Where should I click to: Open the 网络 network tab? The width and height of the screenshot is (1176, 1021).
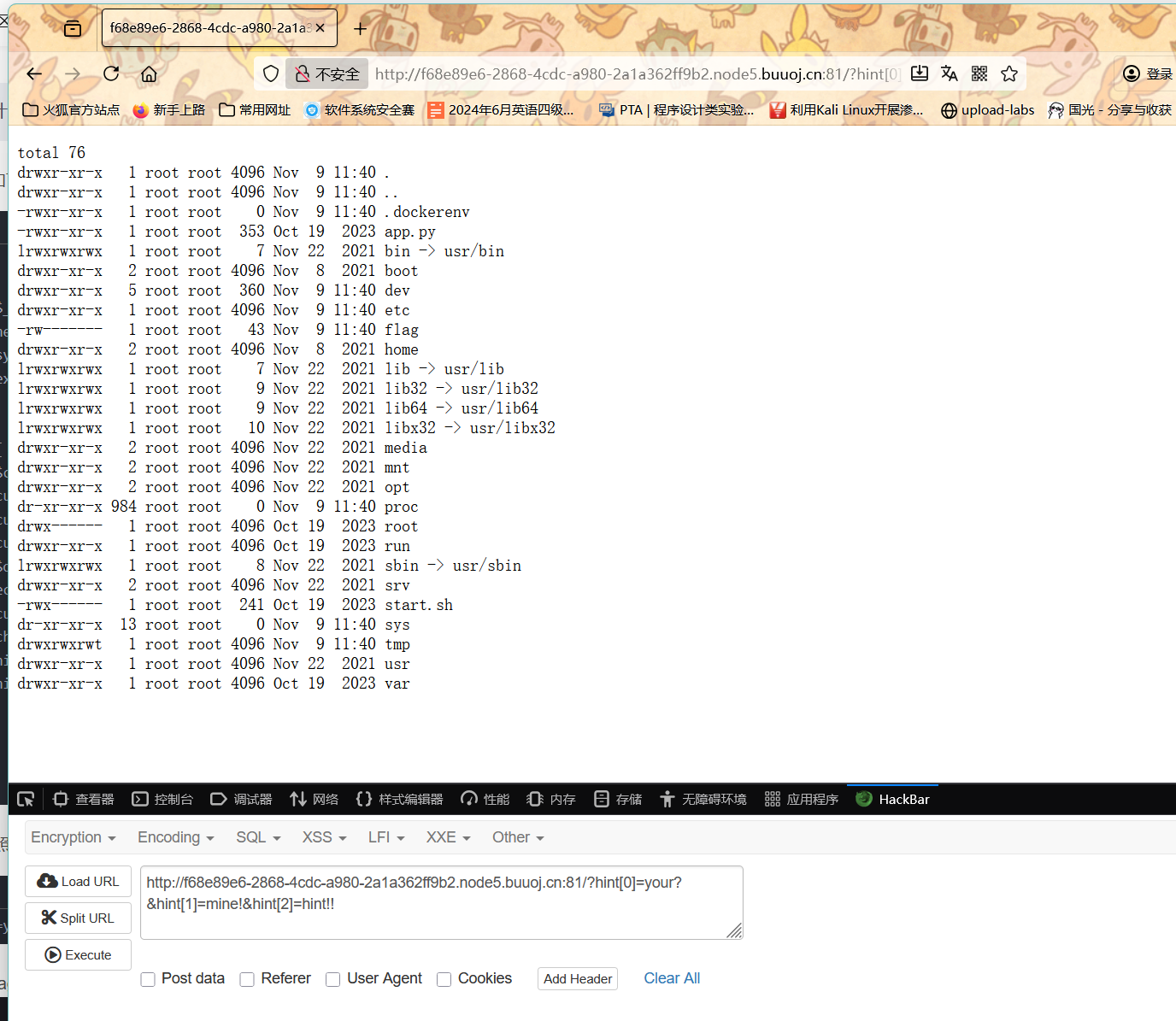point(315,799)
